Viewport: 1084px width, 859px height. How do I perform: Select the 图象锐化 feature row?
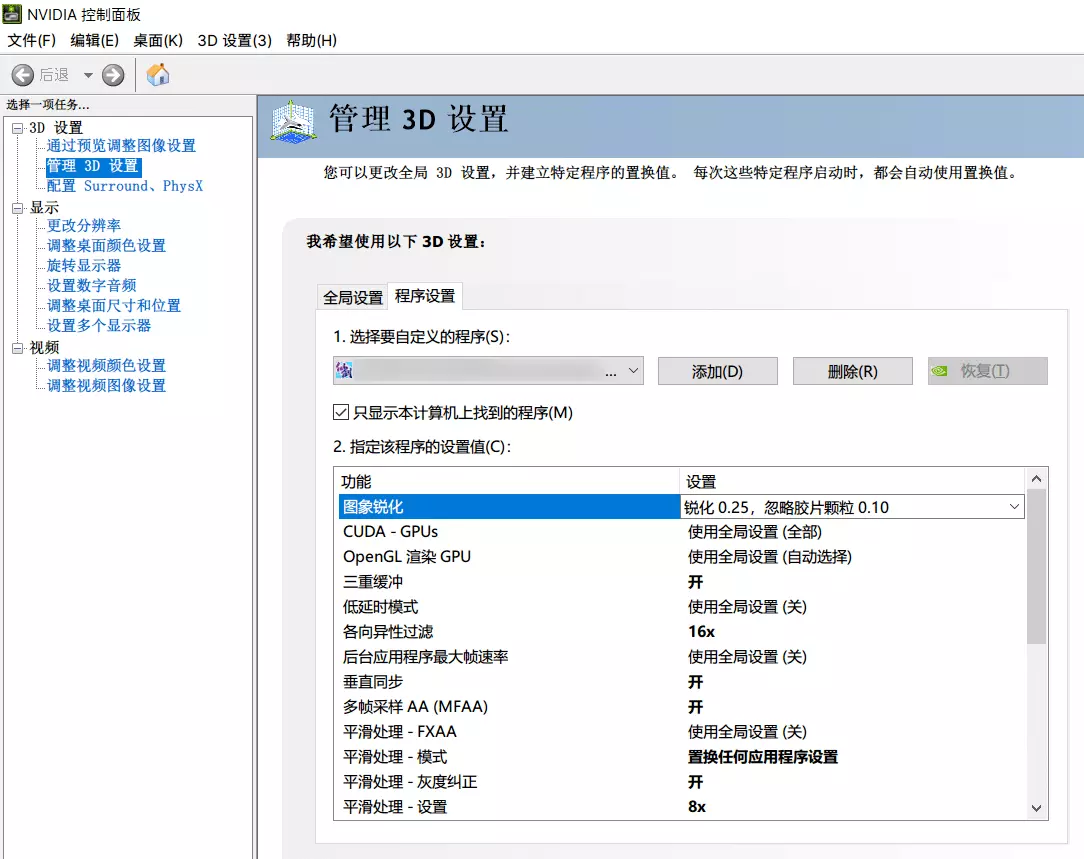510,507
